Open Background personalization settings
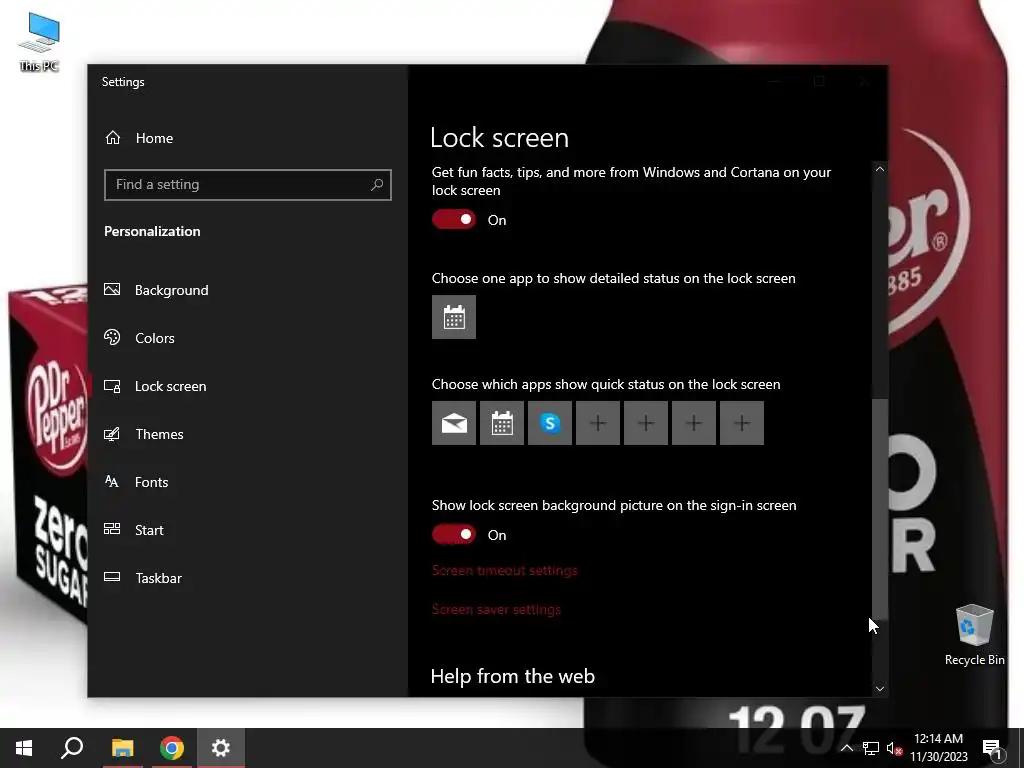The width and height of the screenshot is (1024, 768). coord(155,290)
